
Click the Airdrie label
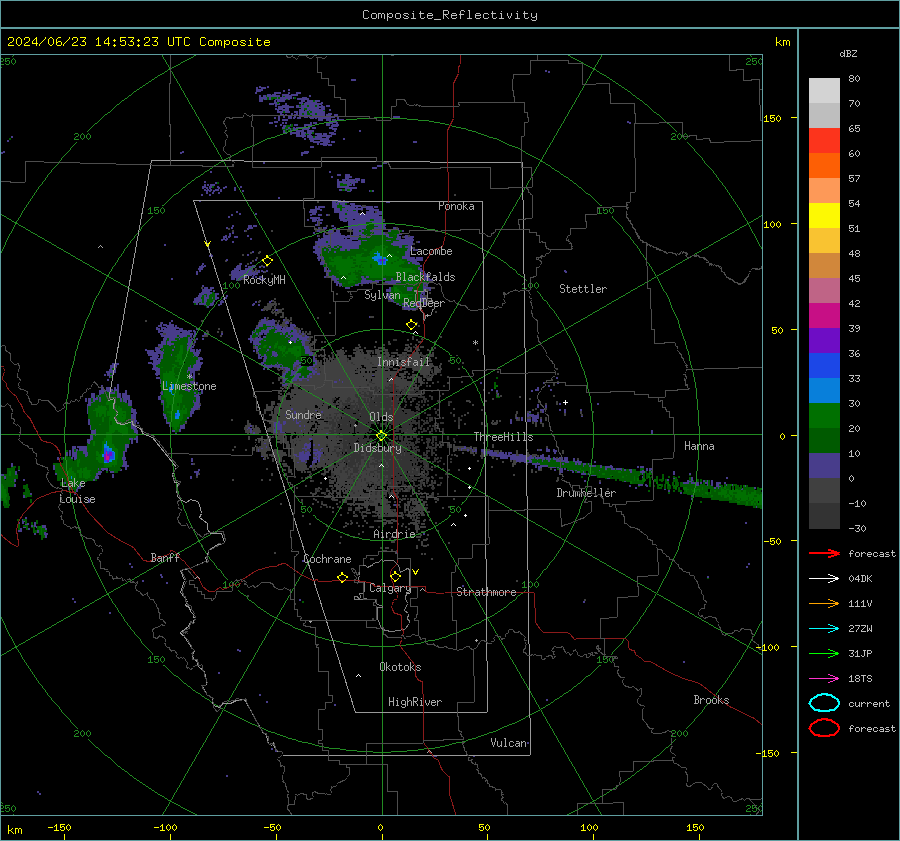(394, 534)
